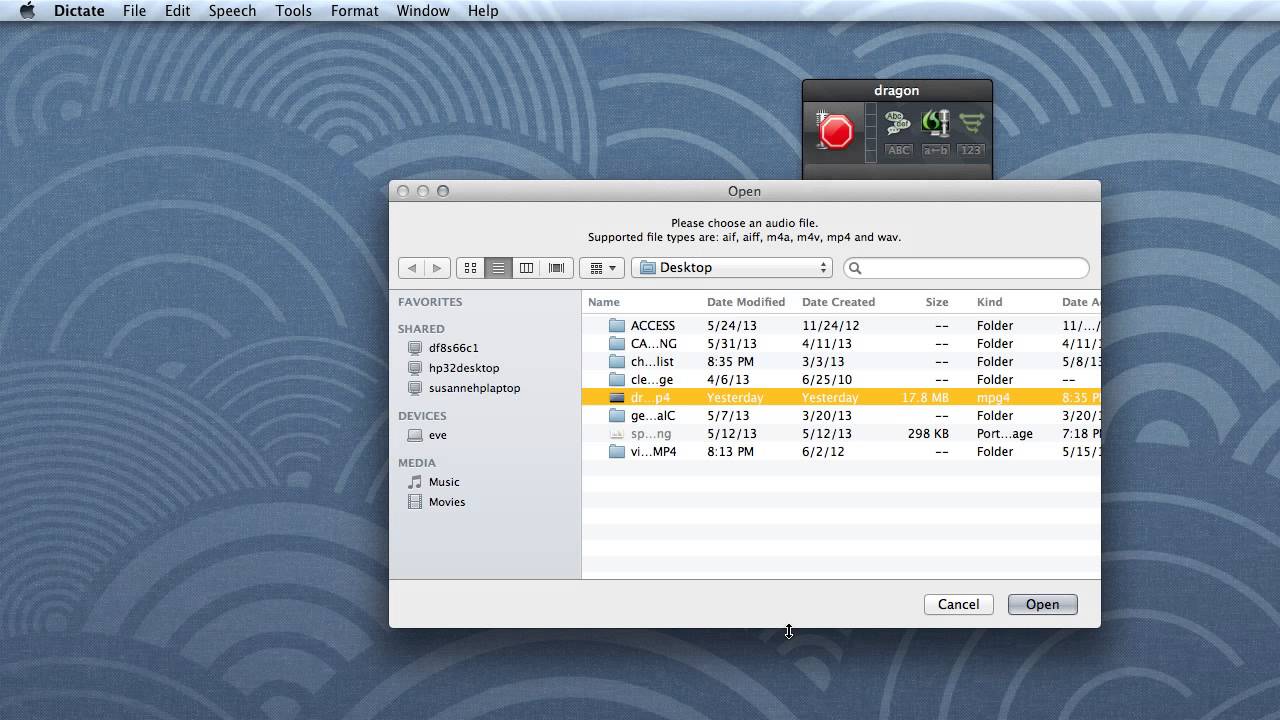Open the Window menu
1280x720 pixels.
click(423, 11)
